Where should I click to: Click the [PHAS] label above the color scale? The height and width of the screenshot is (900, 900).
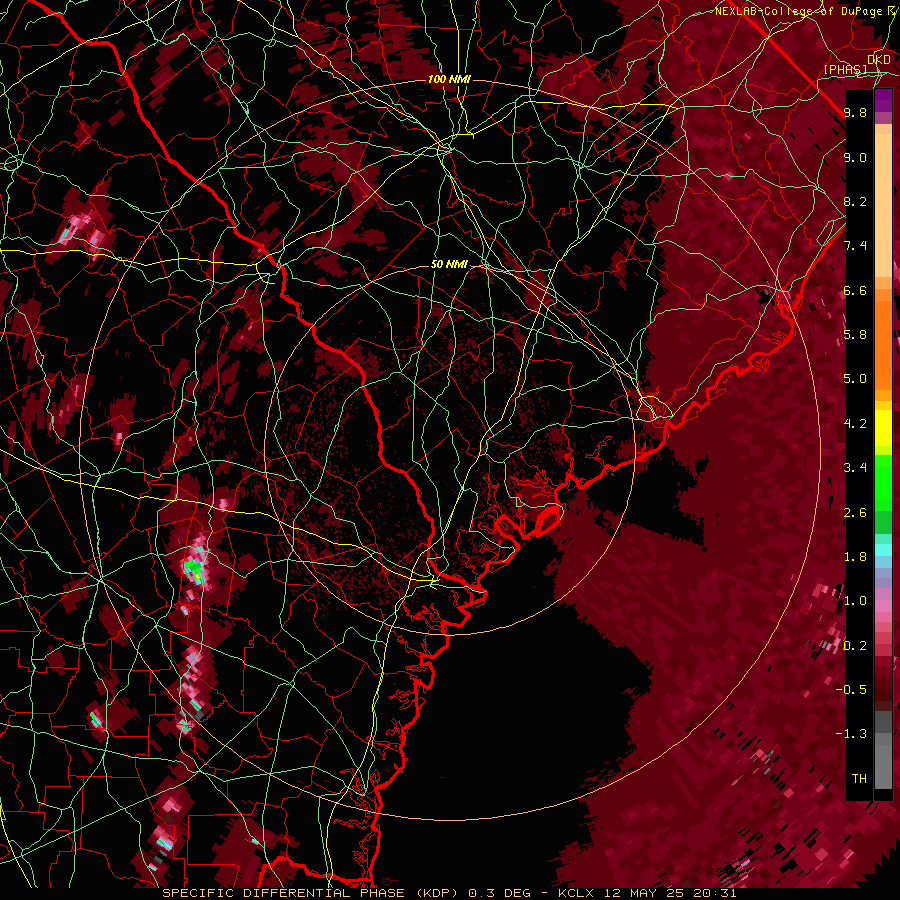(x=845, y=69)
